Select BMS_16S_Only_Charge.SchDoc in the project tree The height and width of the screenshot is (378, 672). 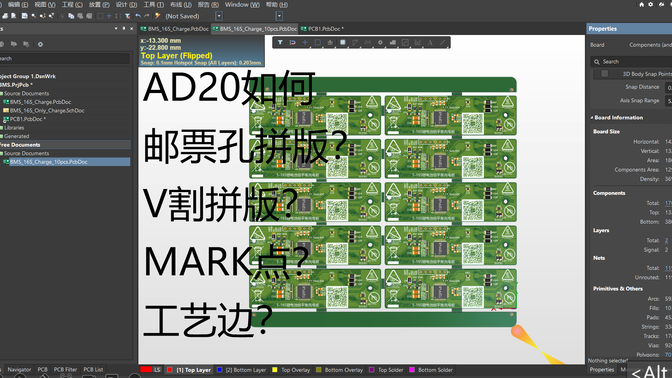click(x=47, y=111)
